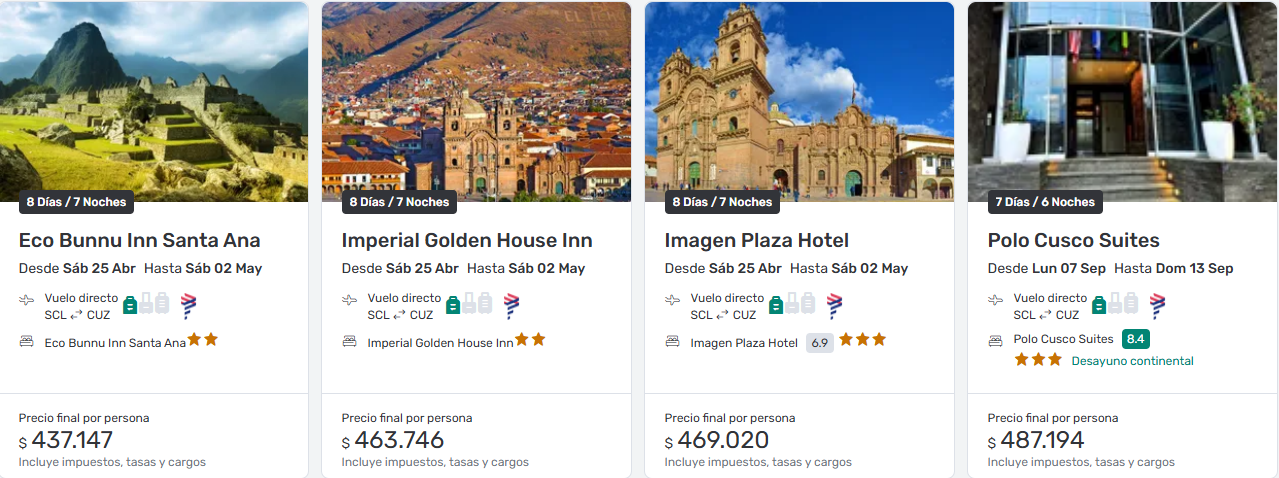Click the airline logo in Imagen Plaza card

coord(834,305)
